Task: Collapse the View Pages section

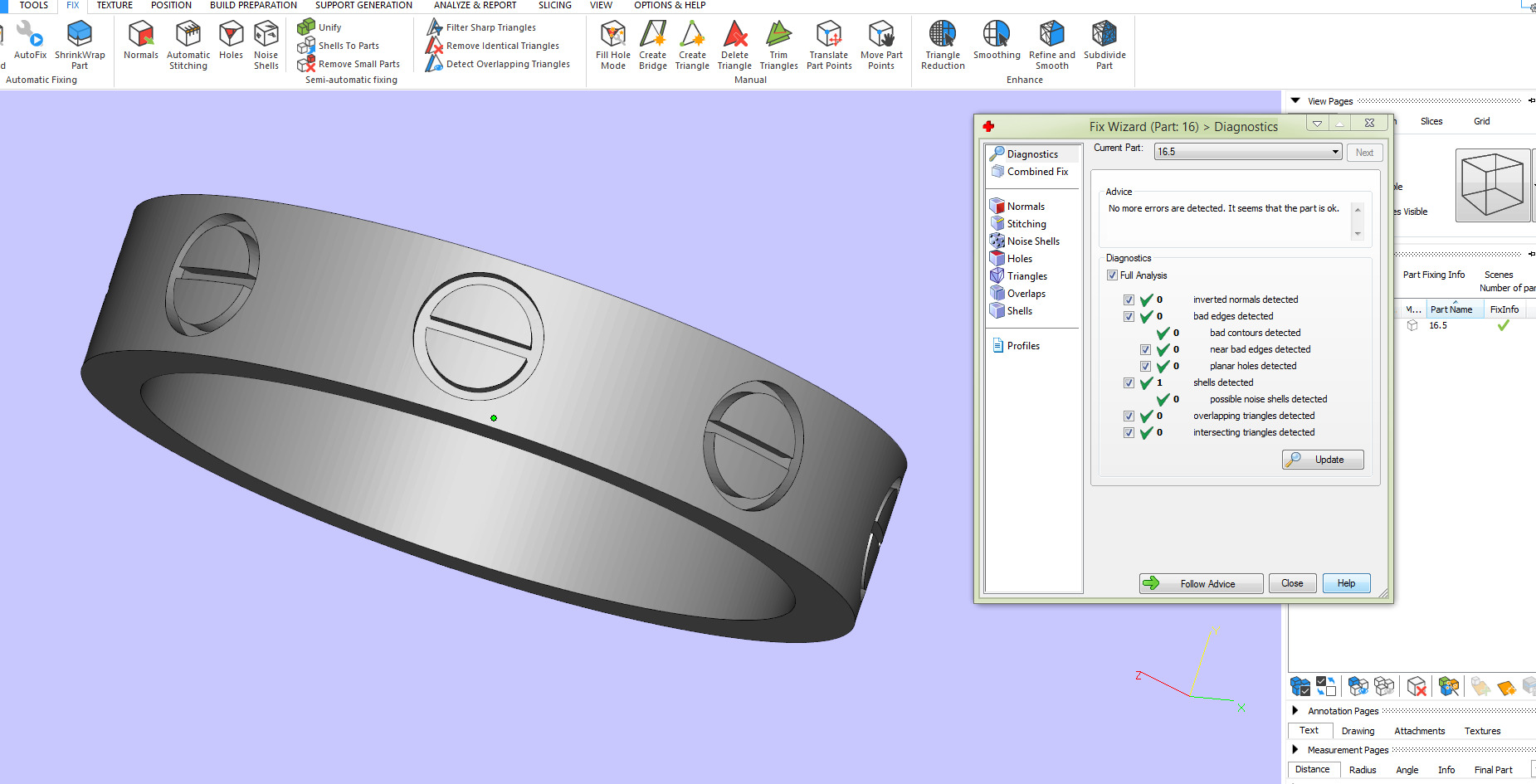Action: point(1295,100)
